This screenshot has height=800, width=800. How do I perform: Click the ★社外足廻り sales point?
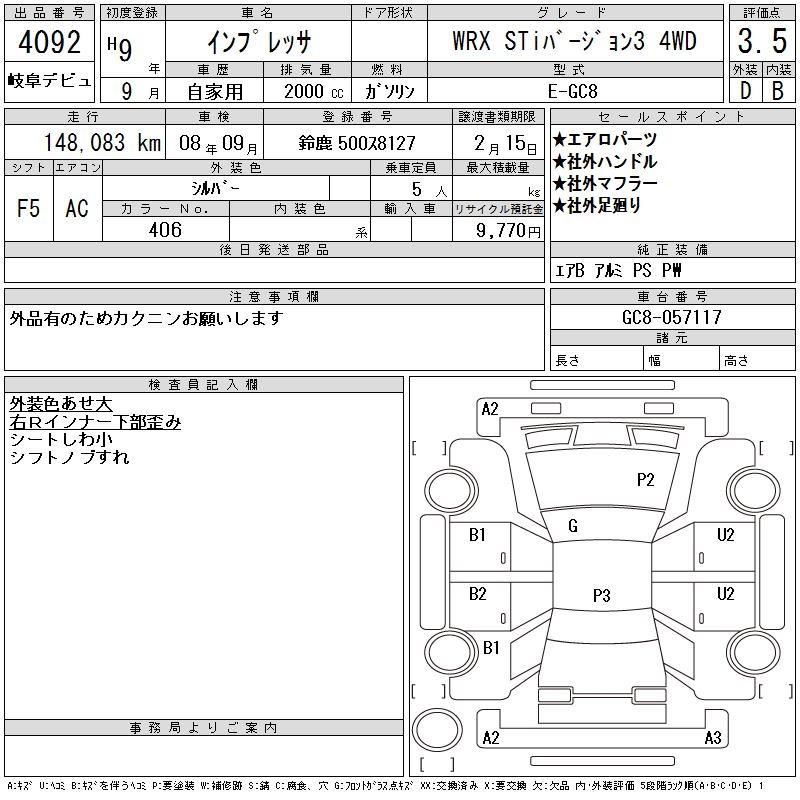[597, 205]
